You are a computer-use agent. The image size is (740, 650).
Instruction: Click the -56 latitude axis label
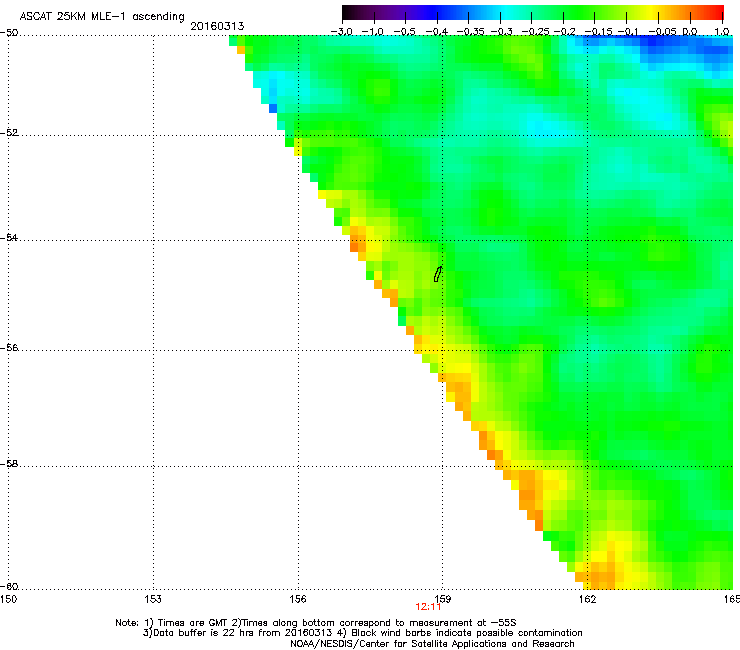click(x=9, y=347)
